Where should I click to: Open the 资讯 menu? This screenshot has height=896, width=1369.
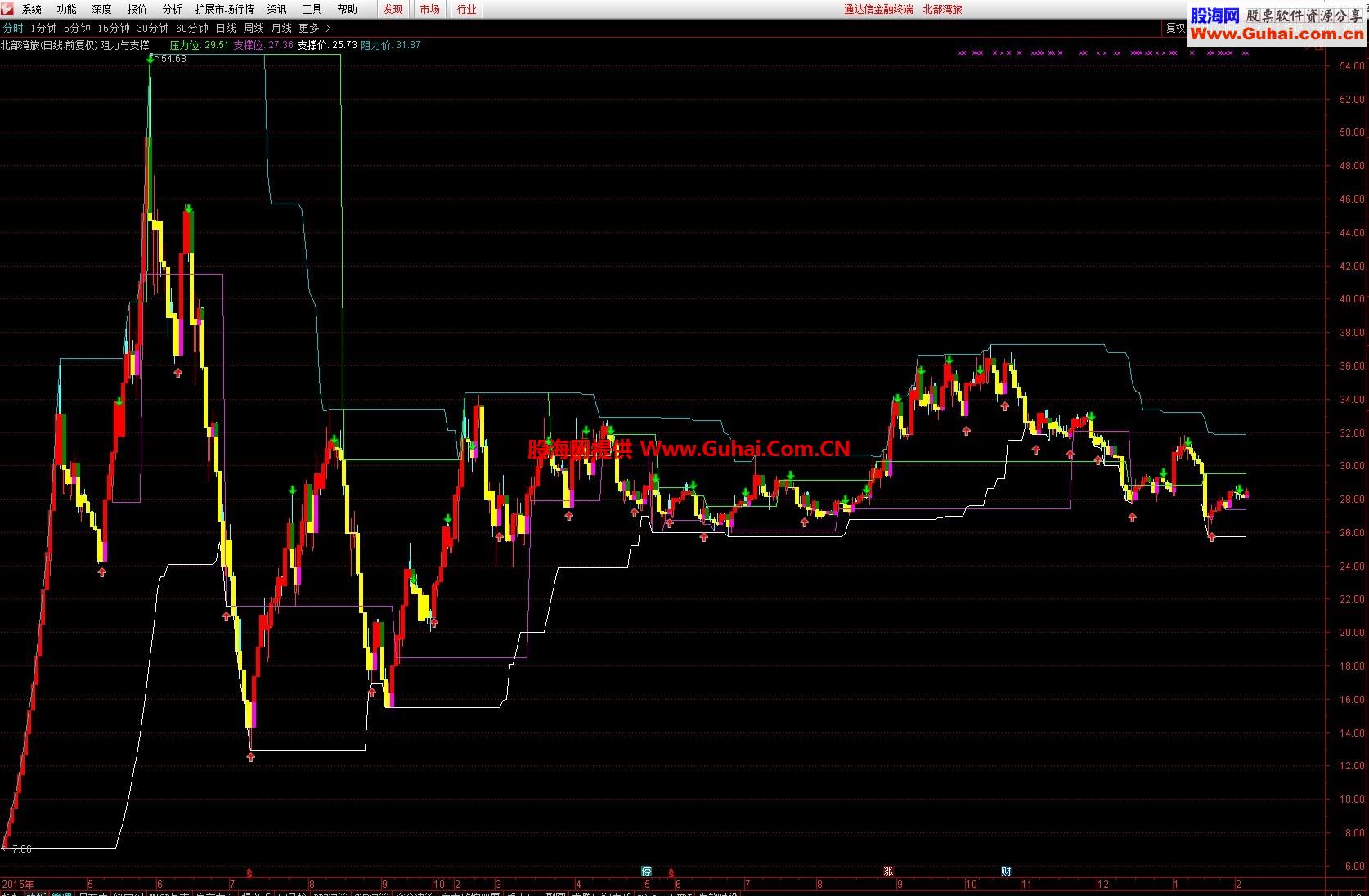pos(277,9)
